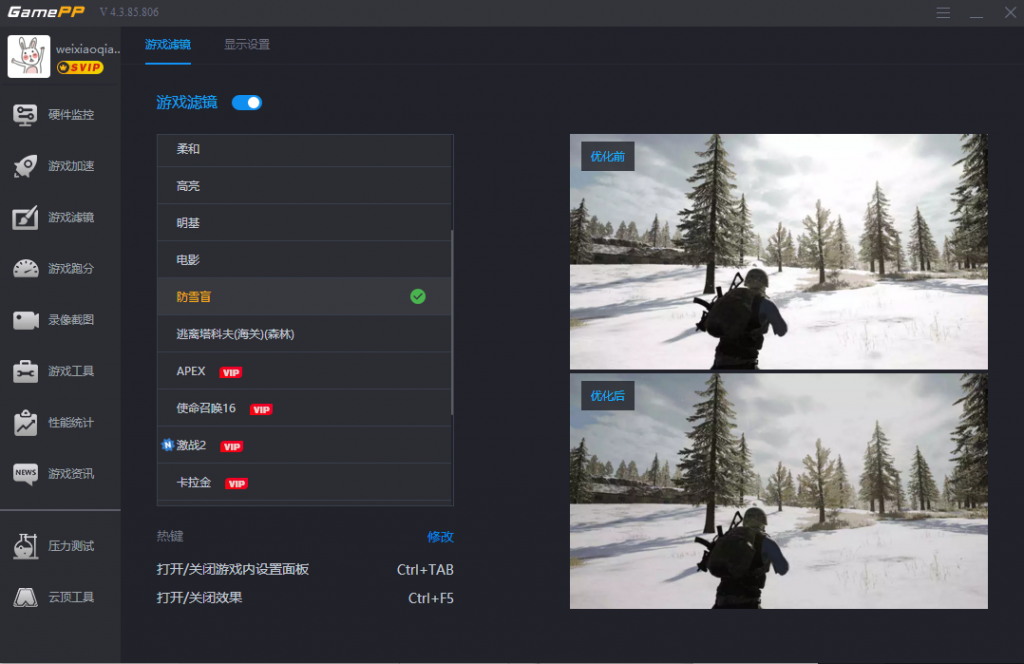Select the 激战2 filter
Screen dimensions: 1024x664
[304, 445]
